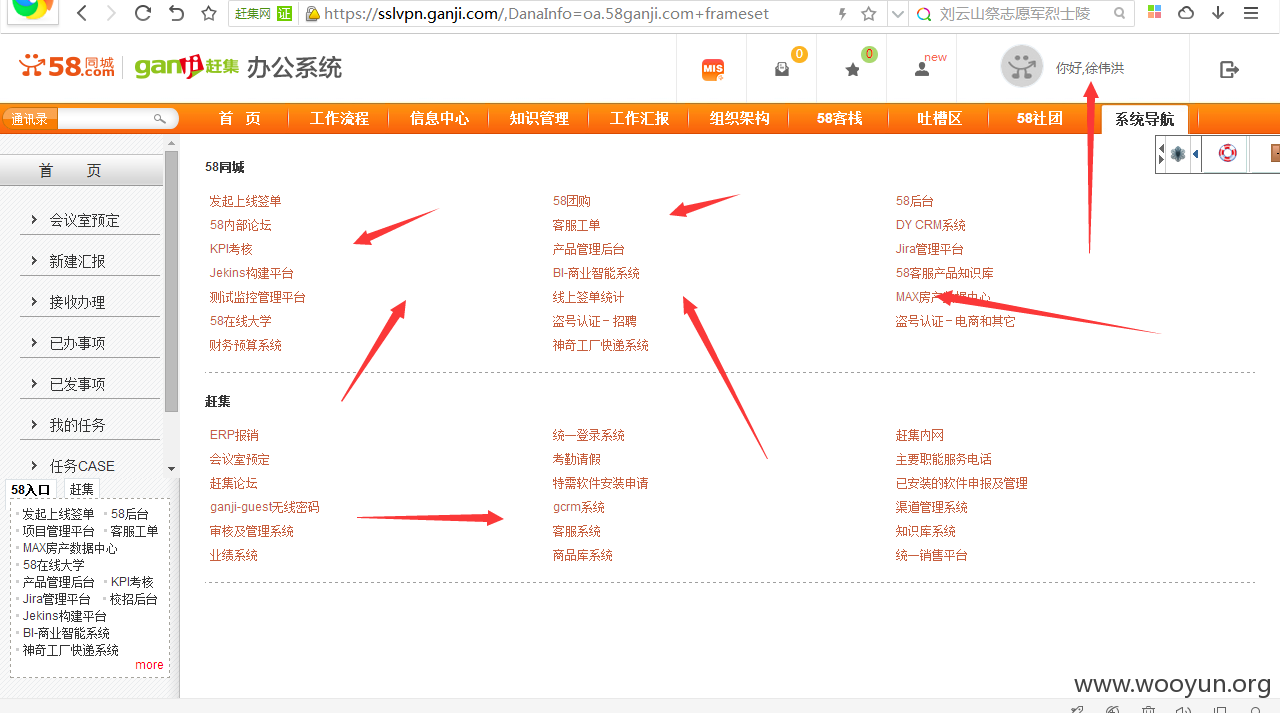Screen dimensions: 1280x713
Task: Click the browser undo restore-tab icon
Action: tap(177, 13)
